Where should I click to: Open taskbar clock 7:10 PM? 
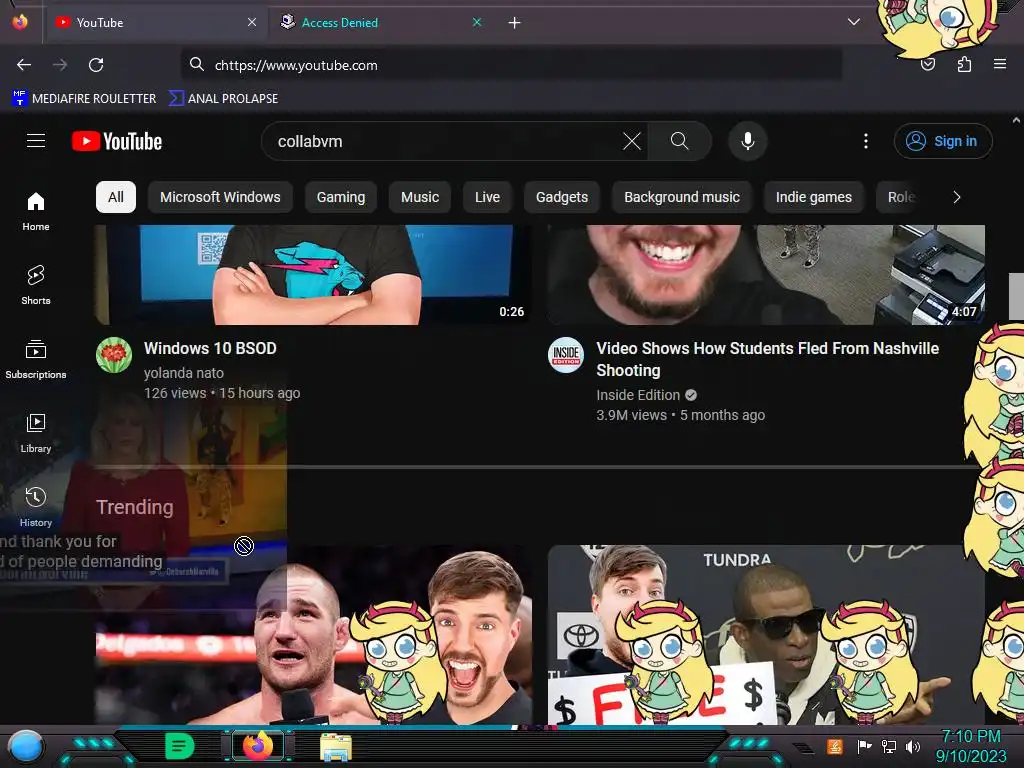(971, 746)
